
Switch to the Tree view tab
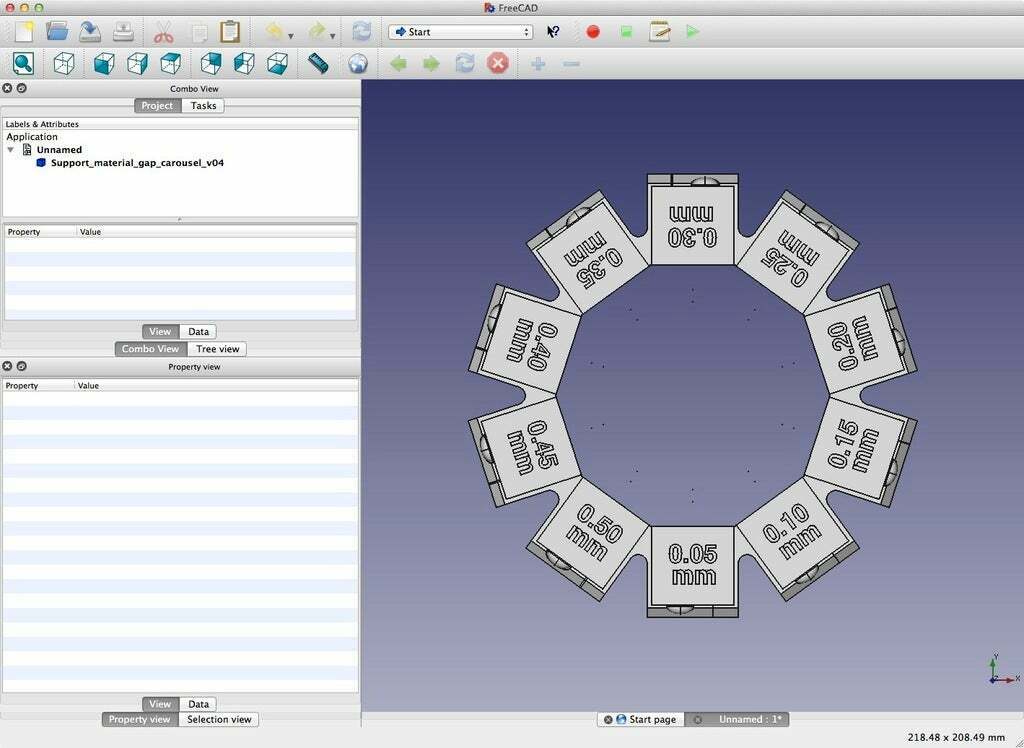click(x=217, y=349)
